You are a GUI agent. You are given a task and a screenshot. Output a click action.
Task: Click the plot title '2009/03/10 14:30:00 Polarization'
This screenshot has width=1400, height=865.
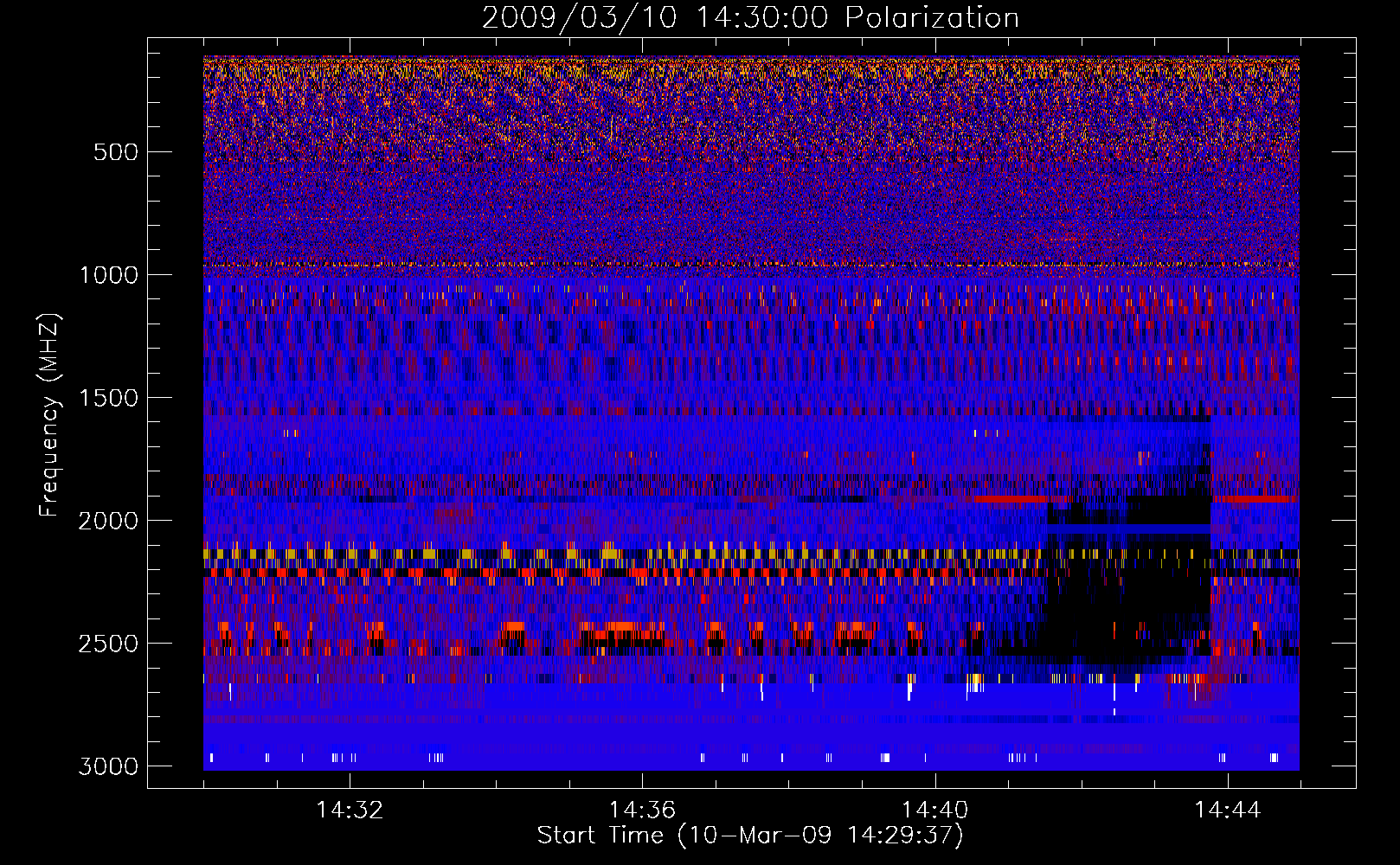click(x=750, y=17)
